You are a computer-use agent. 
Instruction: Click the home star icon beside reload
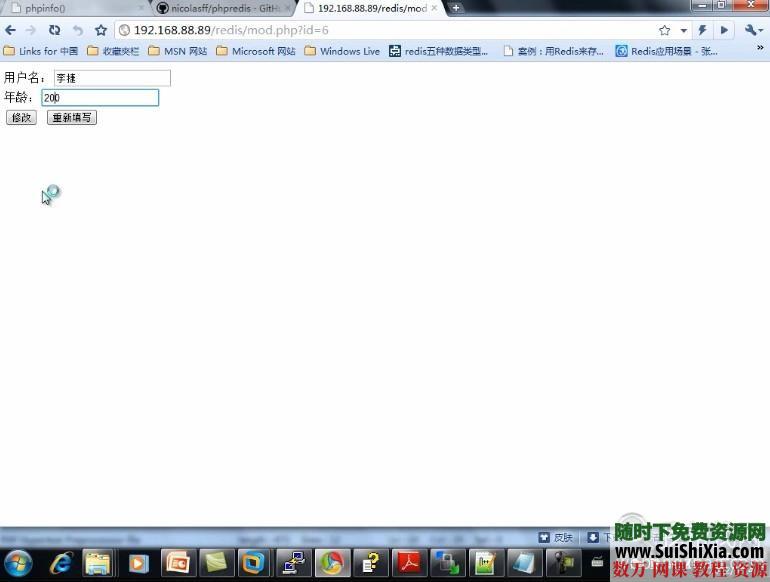(x=100, y=30)
